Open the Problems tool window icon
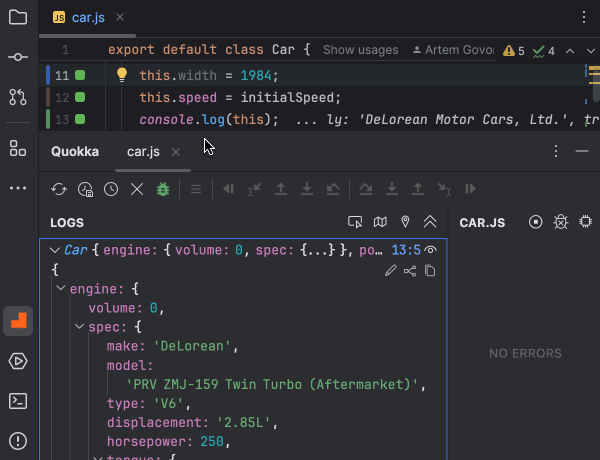This screenshot has height=460, width=600. pyautogui.click(x=18, y=441)
